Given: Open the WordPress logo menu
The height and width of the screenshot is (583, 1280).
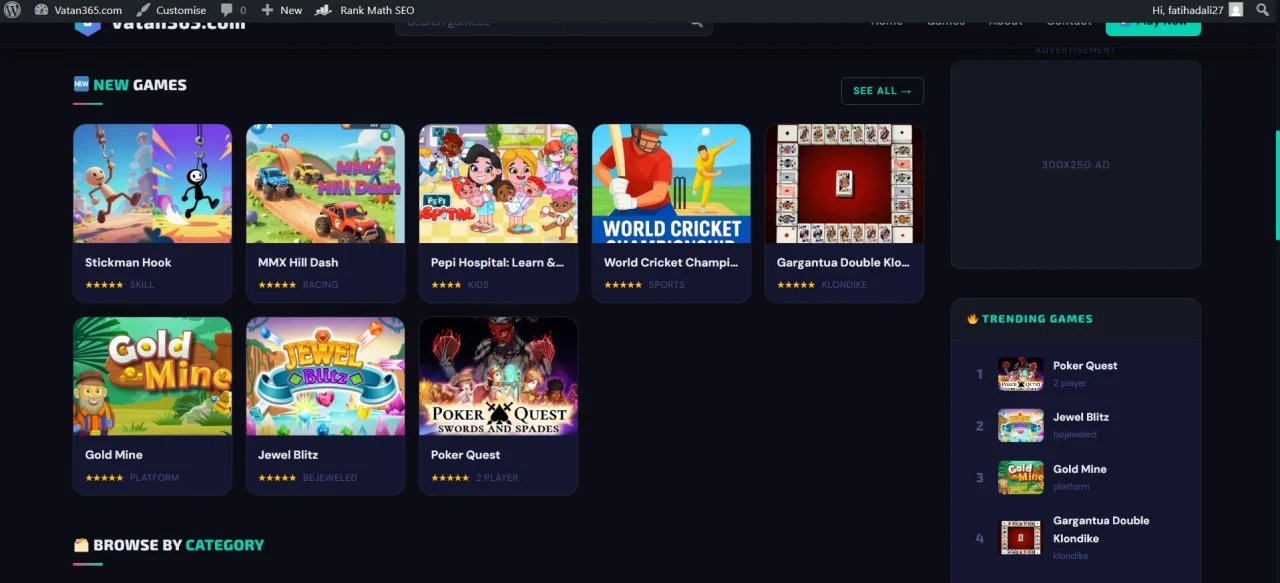Looking at the screenshot, I should point(12,10).
